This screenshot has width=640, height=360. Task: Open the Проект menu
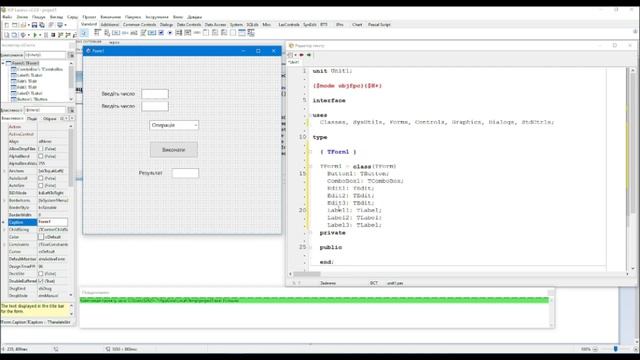click(x=89, y=17)
